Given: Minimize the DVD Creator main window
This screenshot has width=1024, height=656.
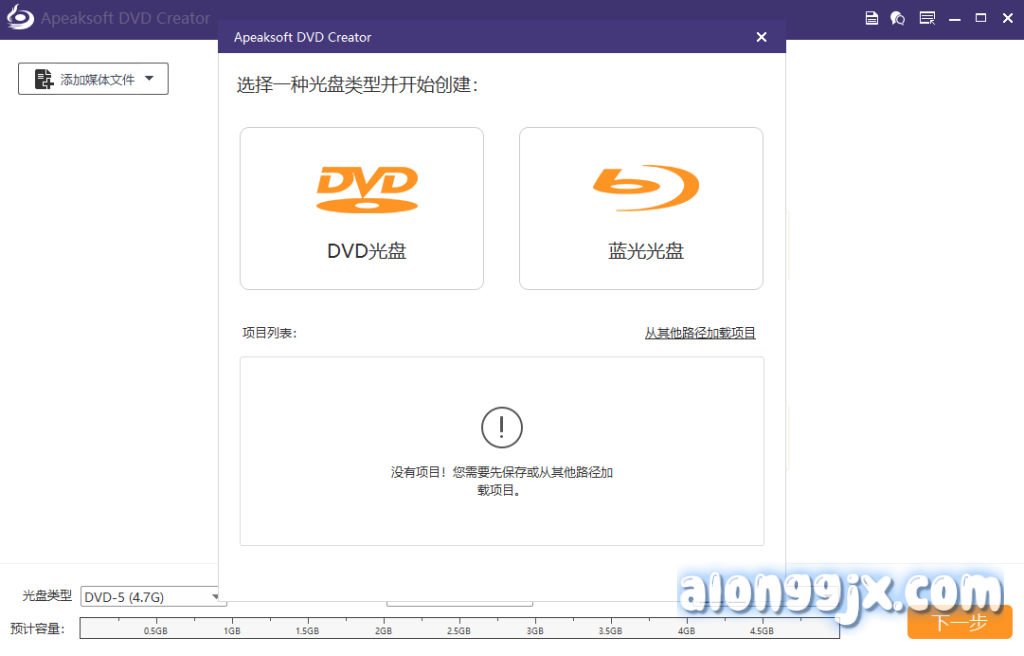Looking at the screenshot, I should [956, 18].
